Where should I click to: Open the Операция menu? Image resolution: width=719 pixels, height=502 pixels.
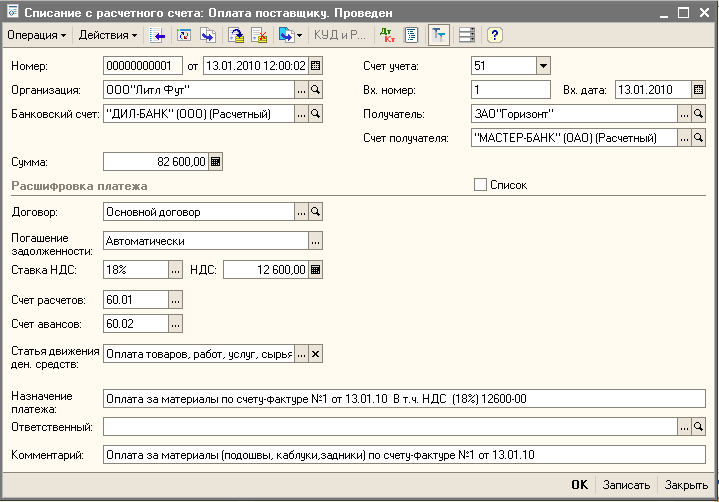tap(36, 35)
